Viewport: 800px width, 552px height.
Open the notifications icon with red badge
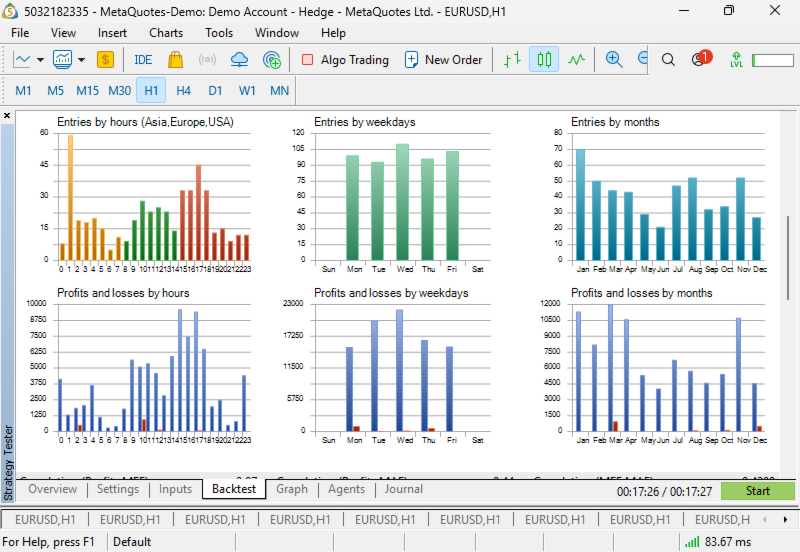click(x=700, y=60)
